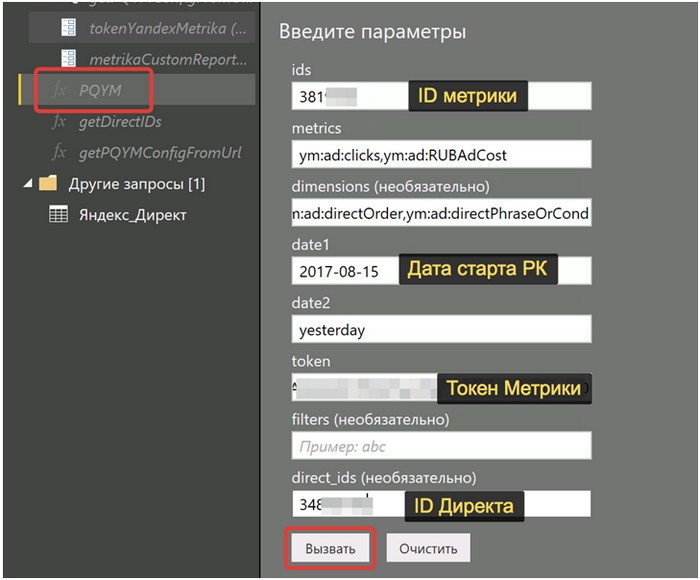Open the Яндекс_Директ table query
The image size is (700, 580).
(133, 215)
